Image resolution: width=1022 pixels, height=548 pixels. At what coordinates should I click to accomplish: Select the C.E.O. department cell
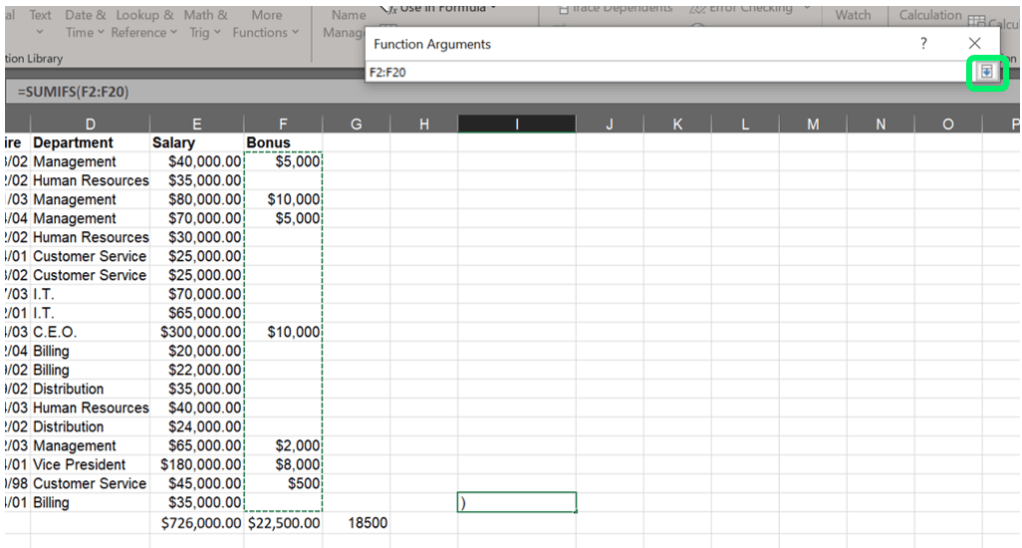click(x=90, y=332)
